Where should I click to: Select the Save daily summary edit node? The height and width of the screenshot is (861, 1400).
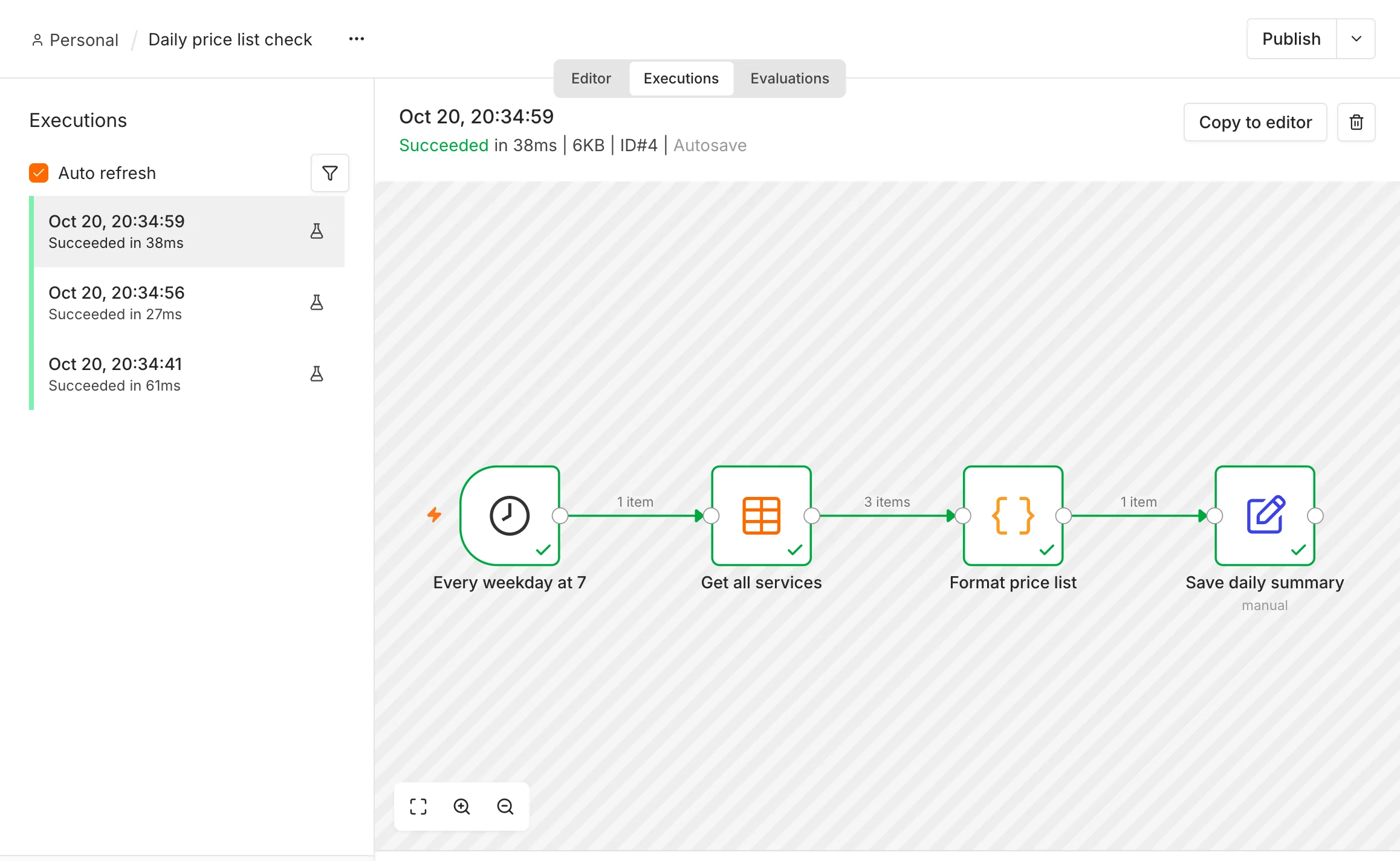[x=1265, y=516]
